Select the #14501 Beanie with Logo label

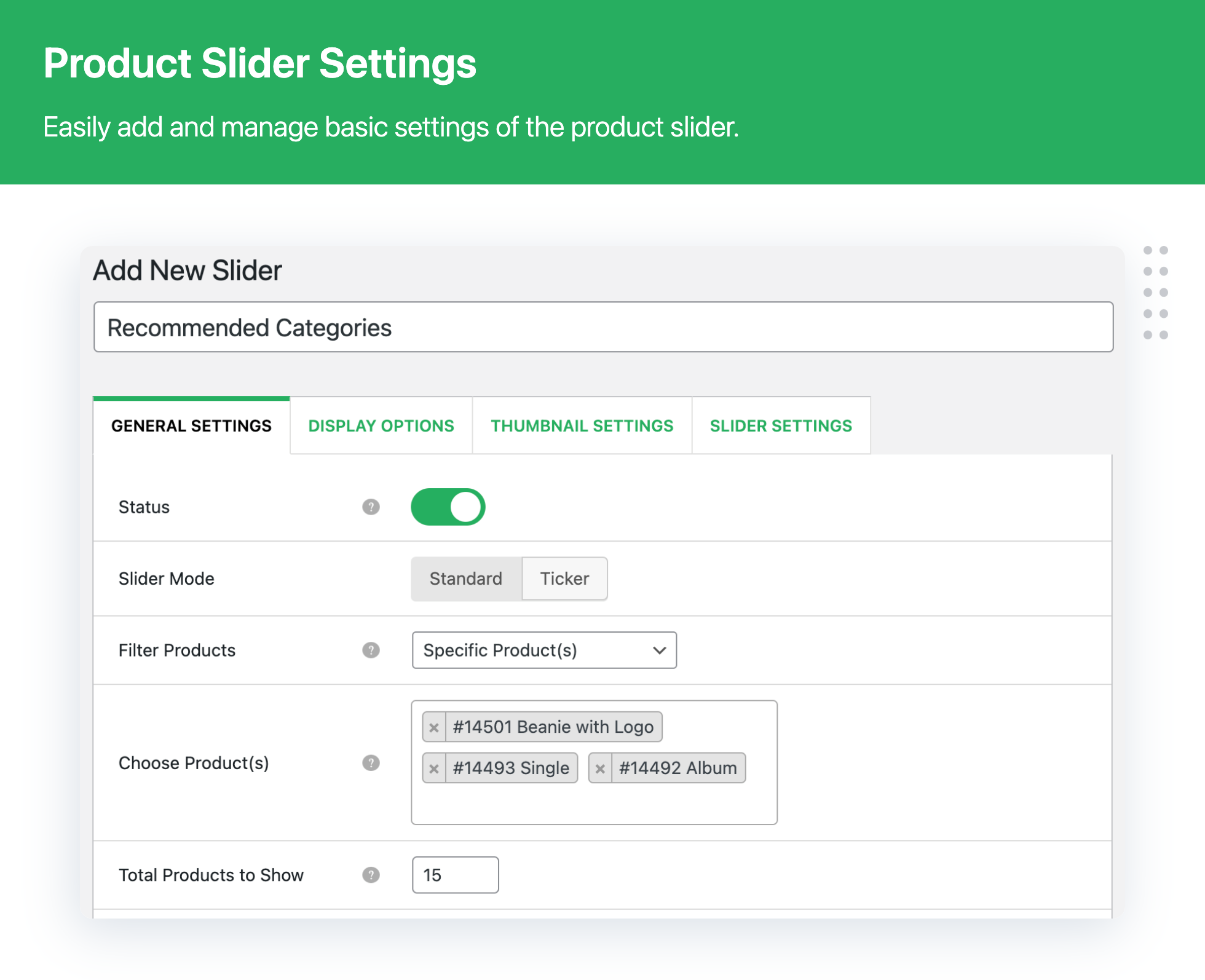(x=553, y=727)
